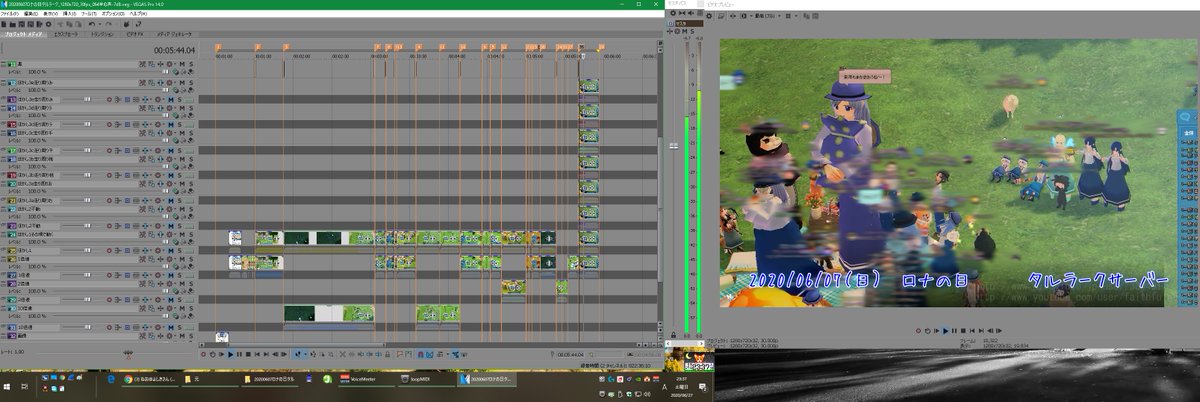Image resolution: width=1200 pixels, height=402 pixels.
Task: Open Project Properties gear in main toolbar
Action: click(49, 24)
